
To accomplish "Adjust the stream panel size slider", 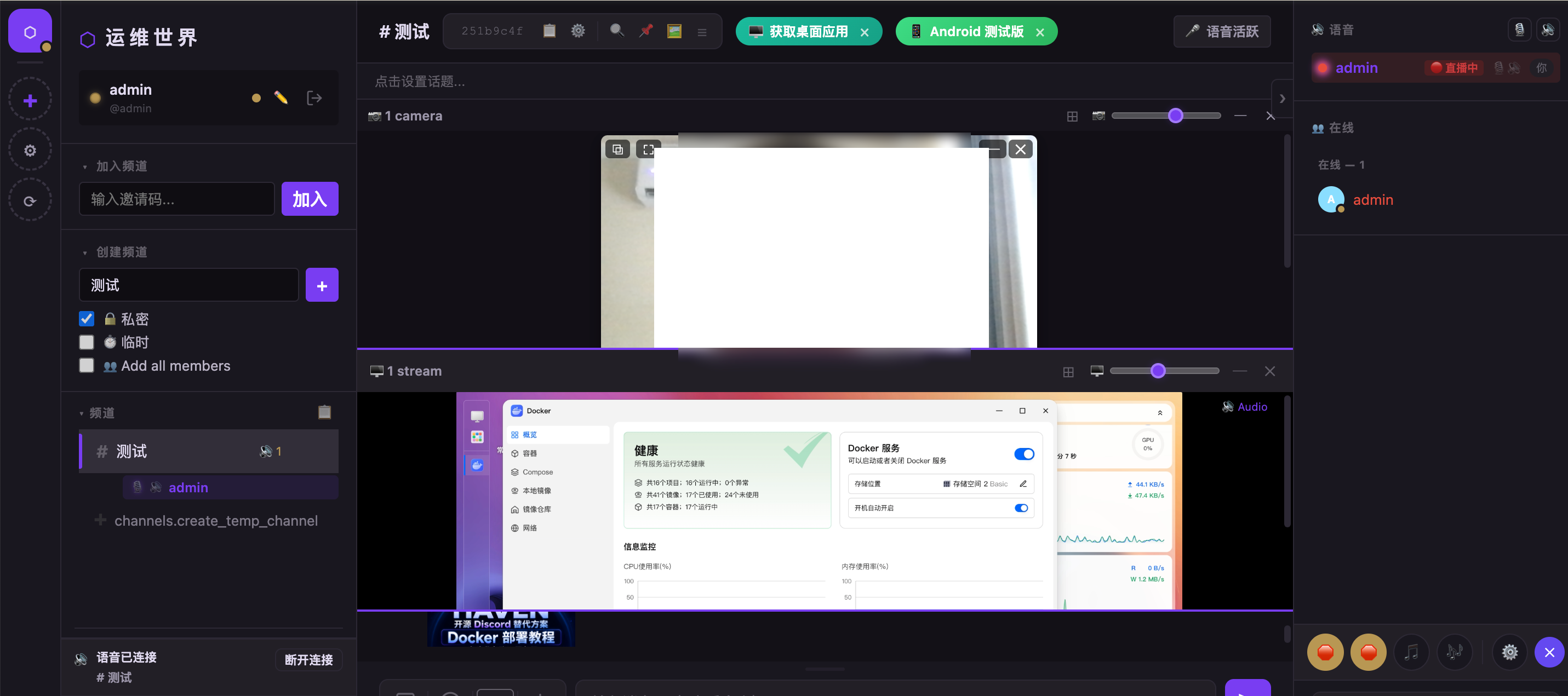I will (x=1164, y=371).
